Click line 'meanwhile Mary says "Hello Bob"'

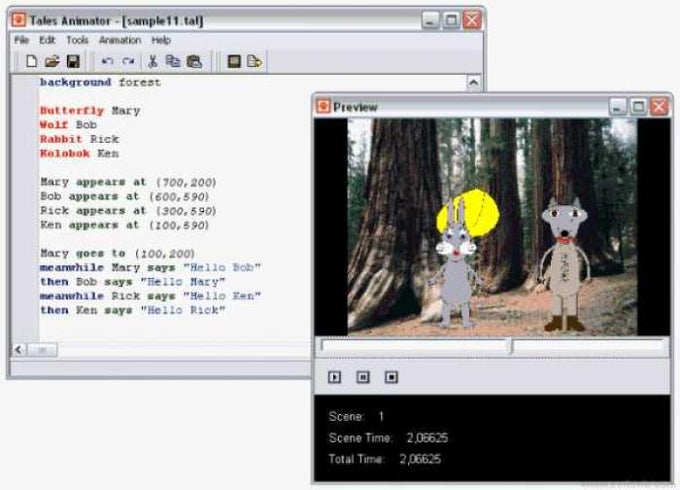coord(150,268)
